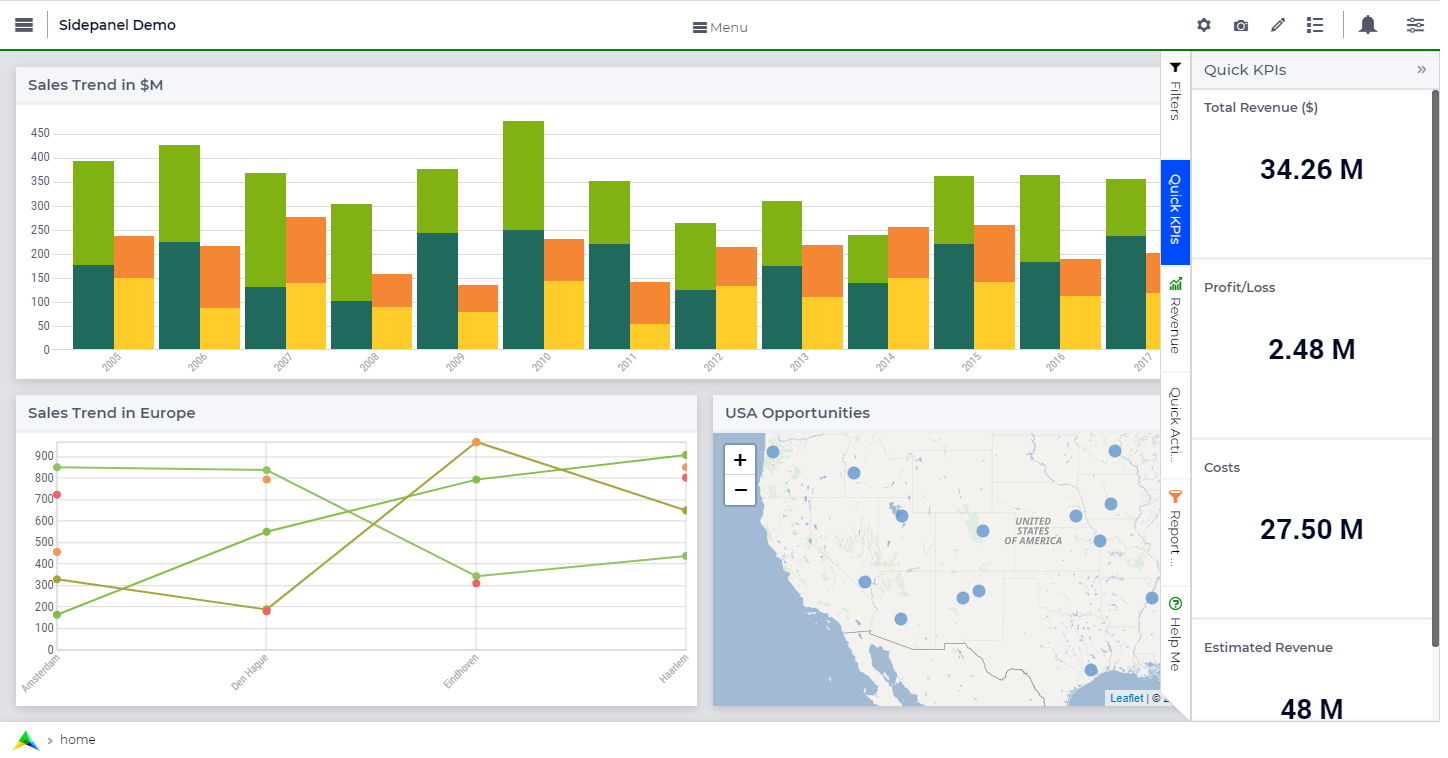Click the Sales Trend in Europe title
1448x758 pixels.
tap(111, 413)
